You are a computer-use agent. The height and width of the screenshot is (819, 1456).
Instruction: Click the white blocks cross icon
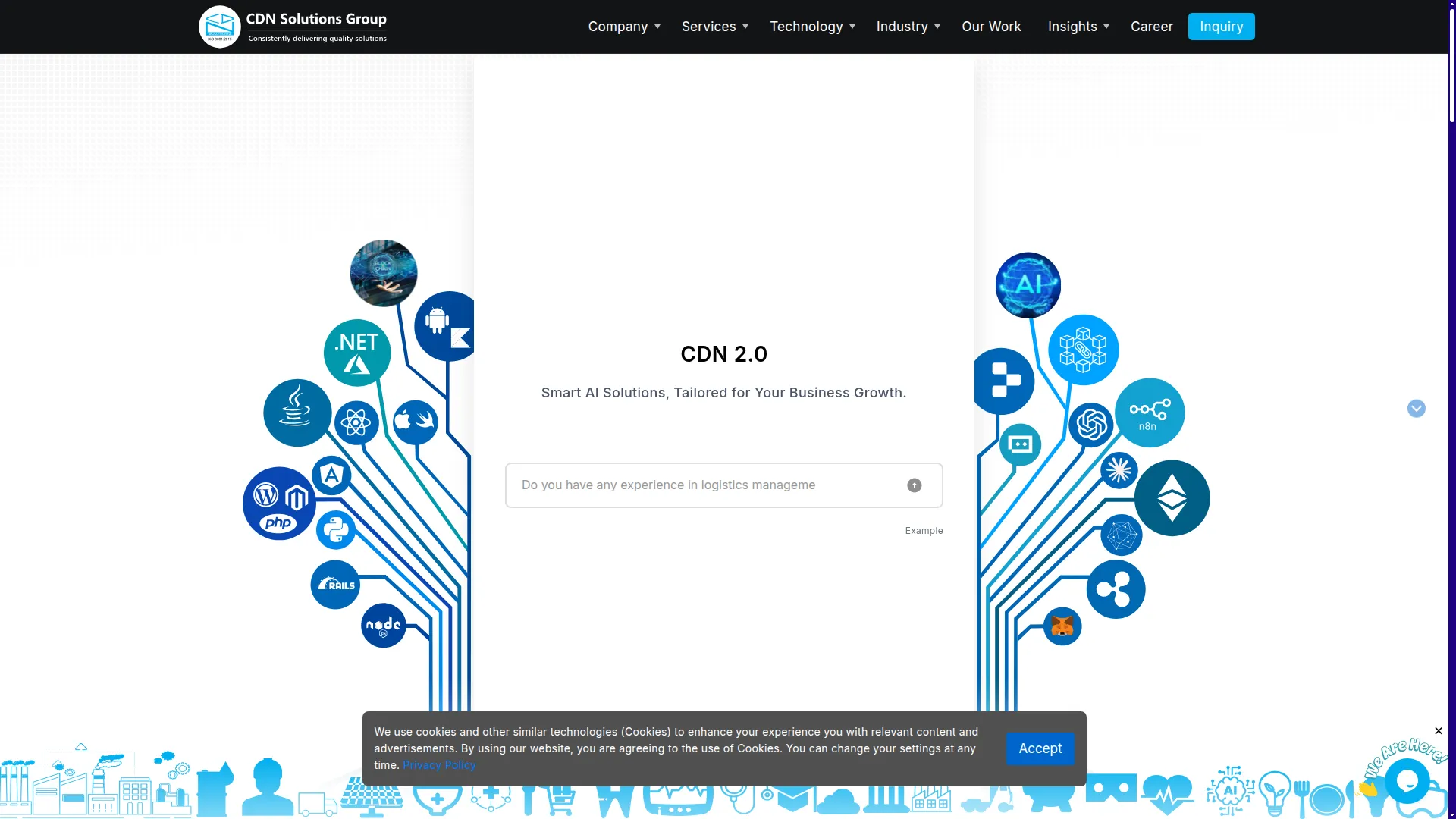pos(1003,381)
